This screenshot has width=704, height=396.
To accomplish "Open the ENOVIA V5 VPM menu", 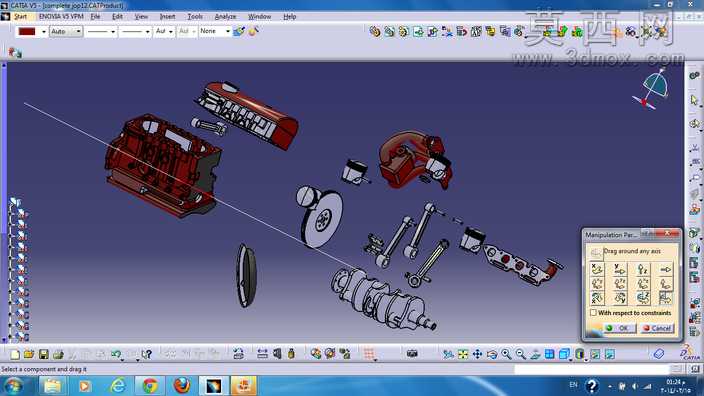I will click(61, 17).
